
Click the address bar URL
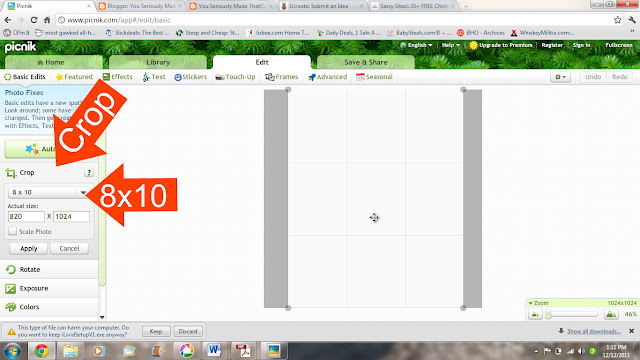tap(118, 20)
